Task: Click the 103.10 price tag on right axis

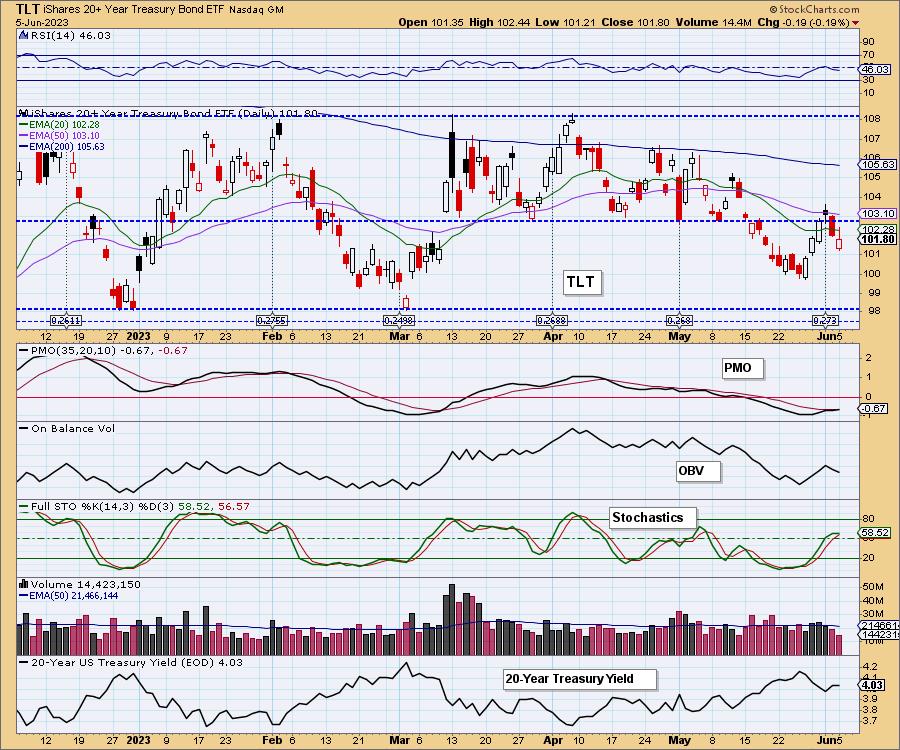Action: 878,213
